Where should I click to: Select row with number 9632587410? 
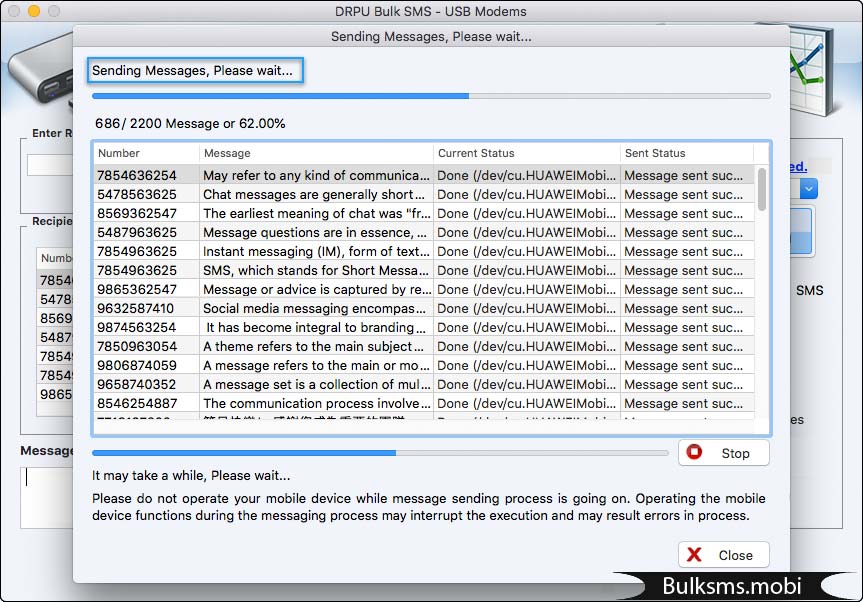pos(424,308)
